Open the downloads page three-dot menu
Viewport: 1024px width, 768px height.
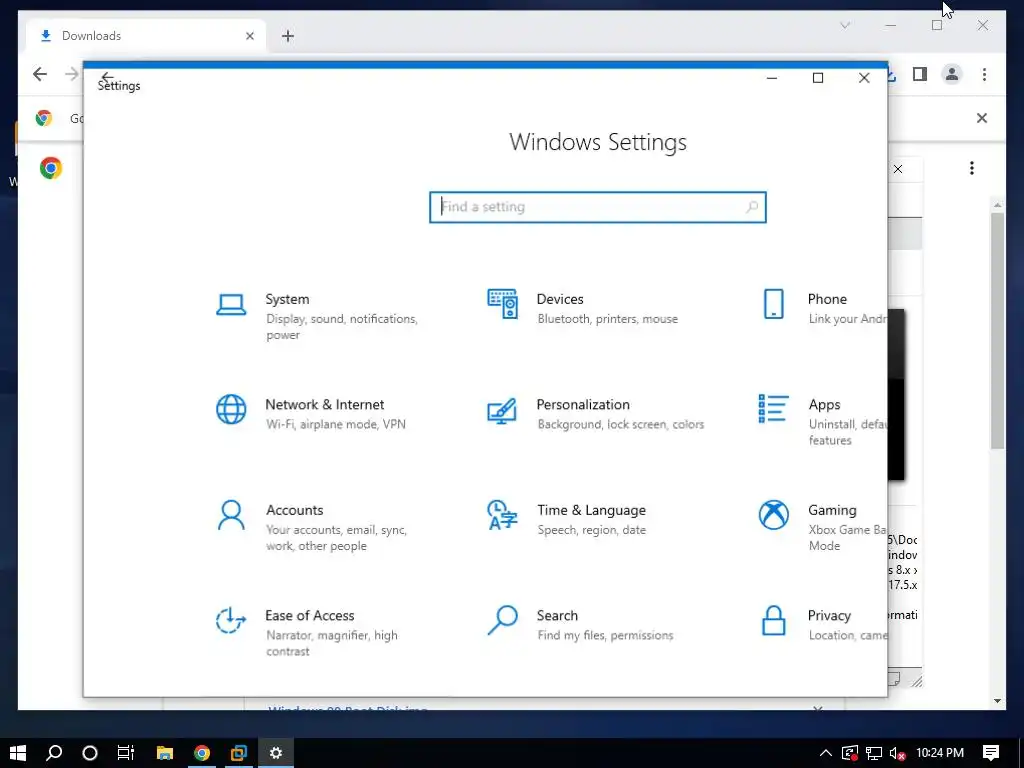click(x=972, y=168)
